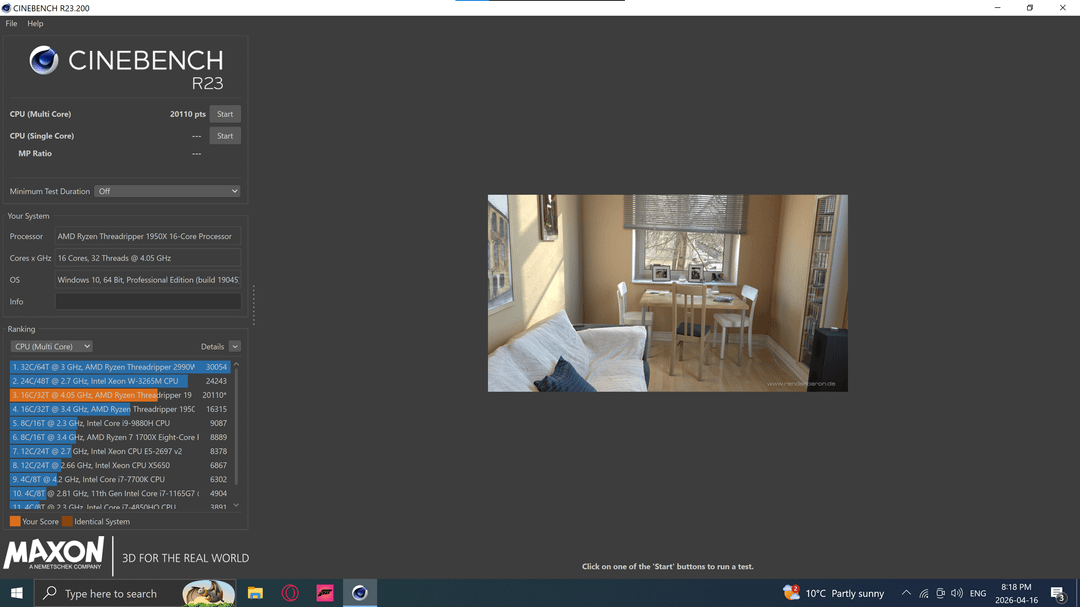This screenshot has height=607, width=1080.
Task: Click the volume speaker tray icon
Action: pyautogui.click(x=957, y=593)
